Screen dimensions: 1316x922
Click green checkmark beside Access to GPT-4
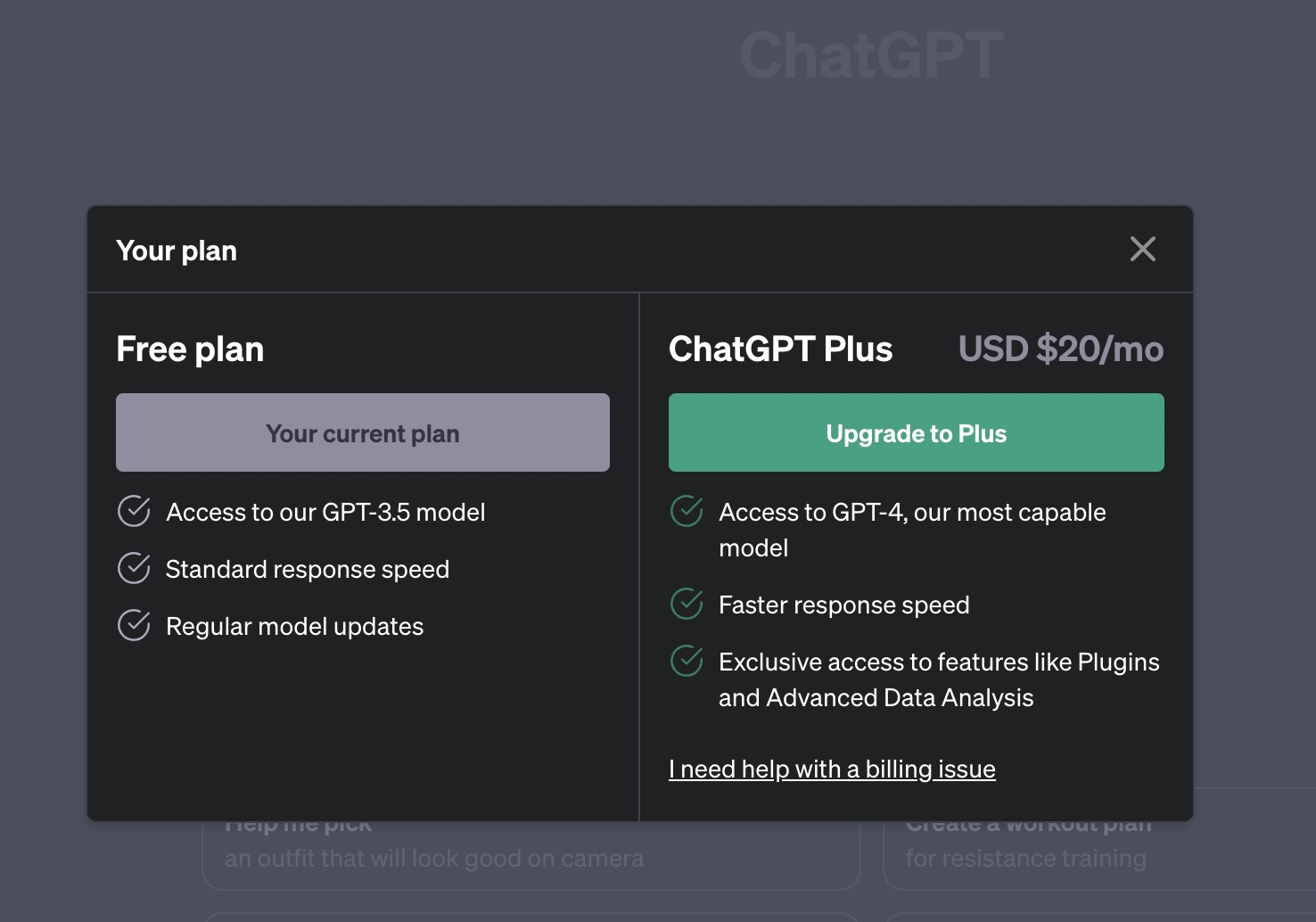pyautogui.click(x=687, y=512)
